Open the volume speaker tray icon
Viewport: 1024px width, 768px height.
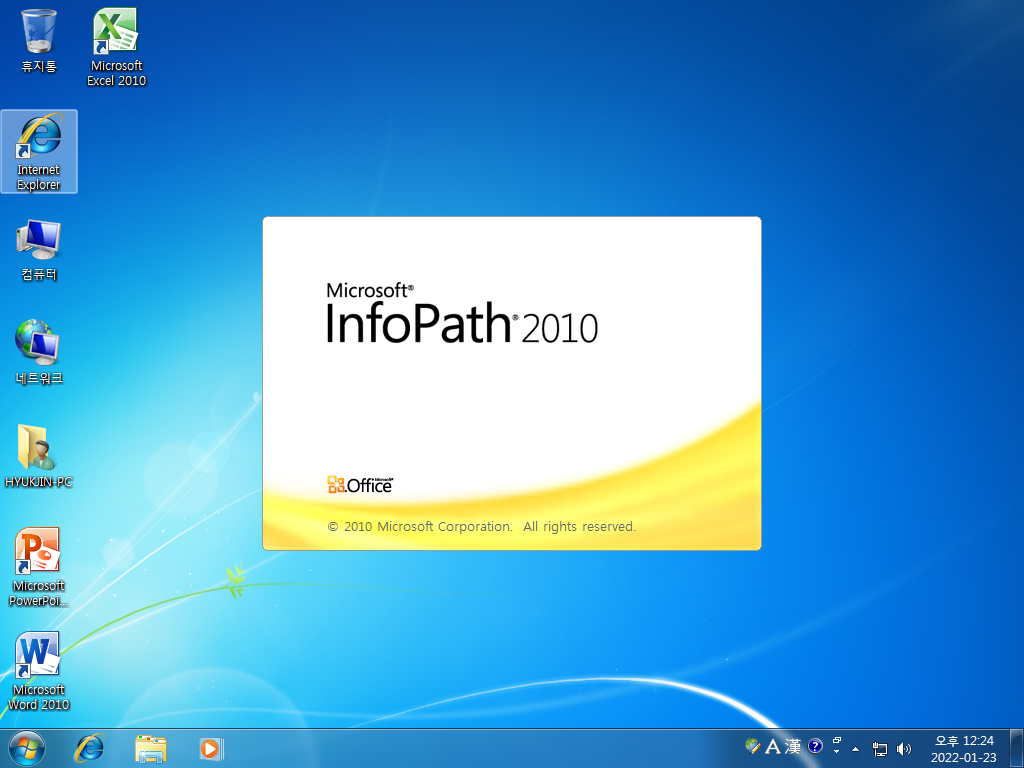coord(904,749)
